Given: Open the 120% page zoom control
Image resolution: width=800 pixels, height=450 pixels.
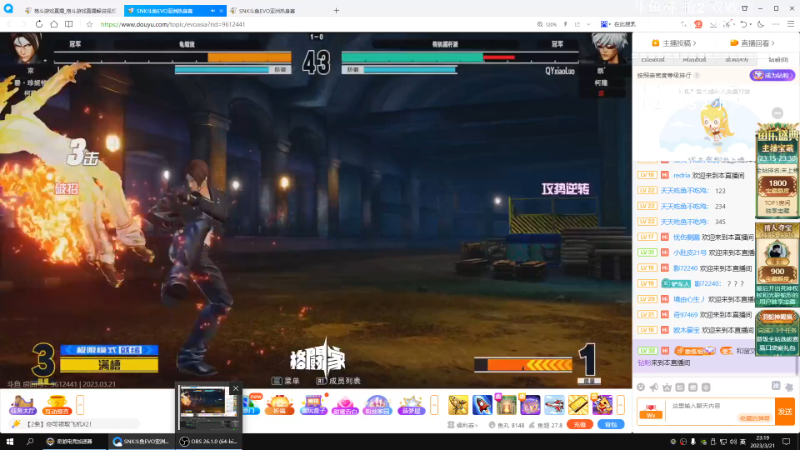Looking at the screenshot, I should point(547,24).
